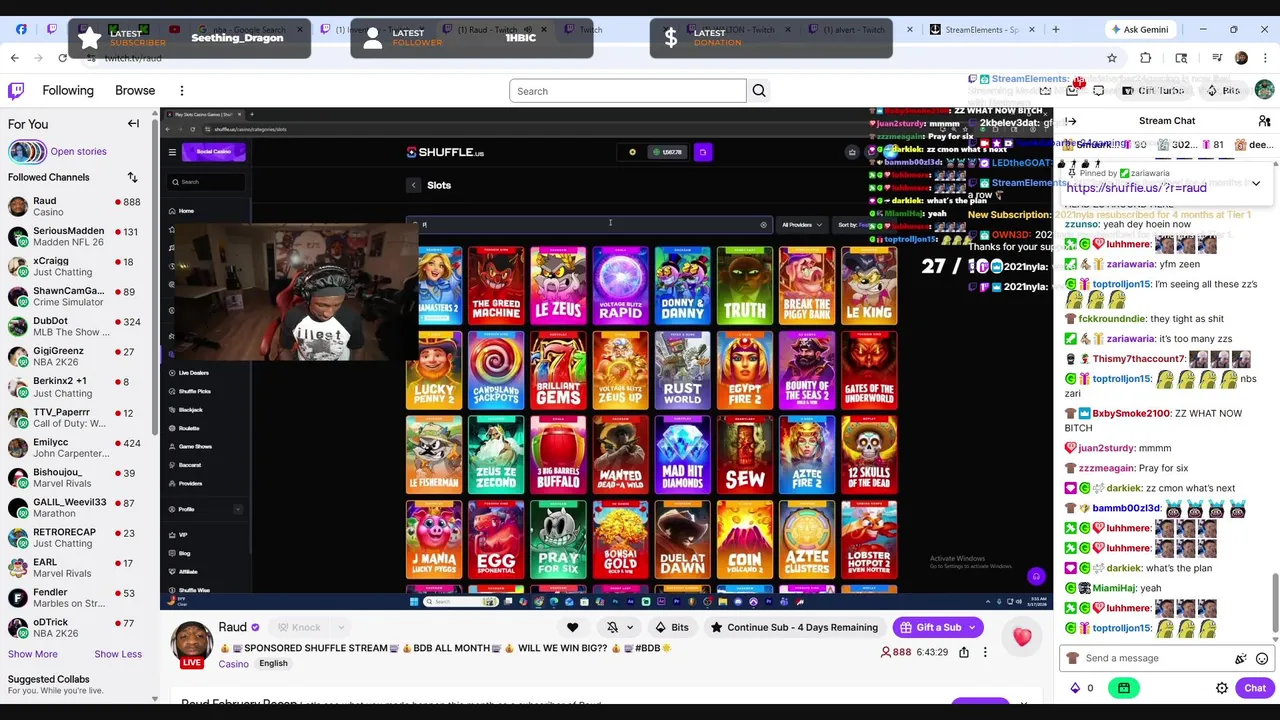Click Show More under followed channels
This screenshot has width=1280, height=720.
coord(33,654)
